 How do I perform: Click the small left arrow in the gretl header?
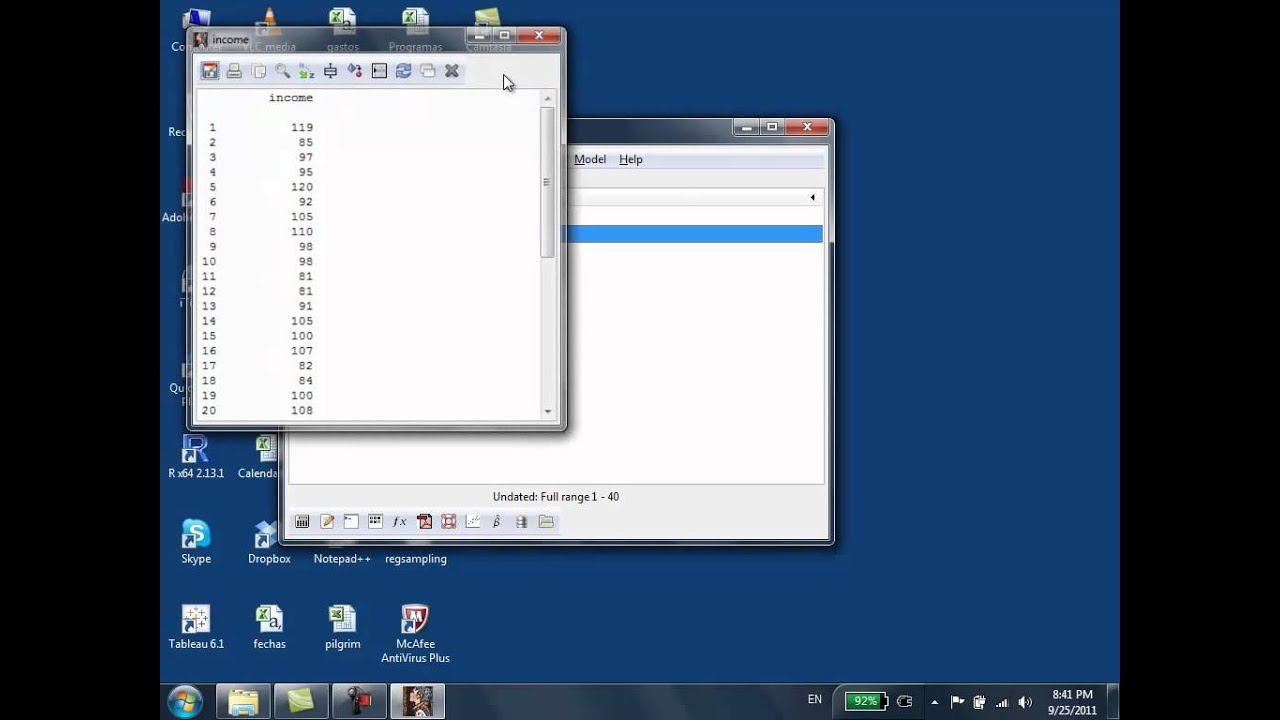(x=812, y=197)
